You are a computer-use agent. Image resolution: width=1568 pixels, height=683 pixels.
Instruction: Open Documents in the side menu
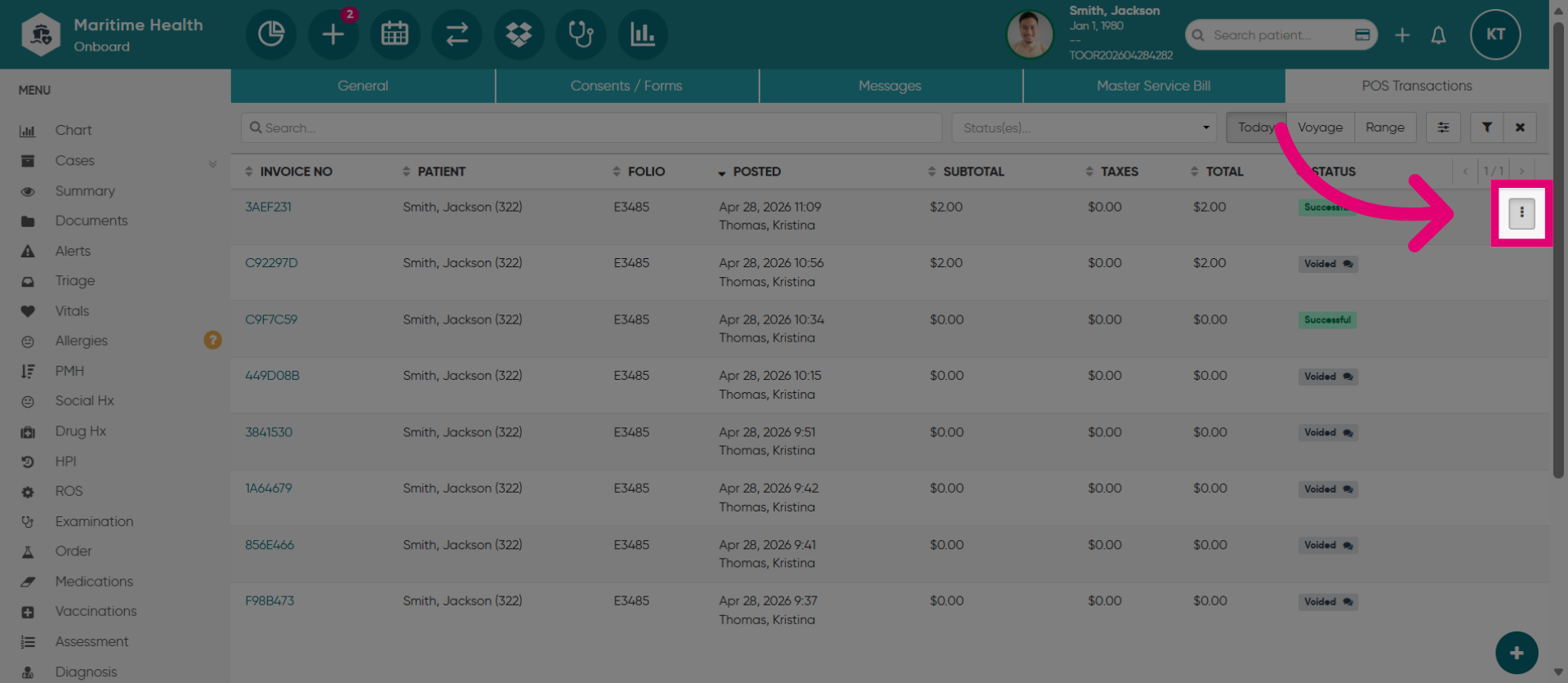(91, 221)
